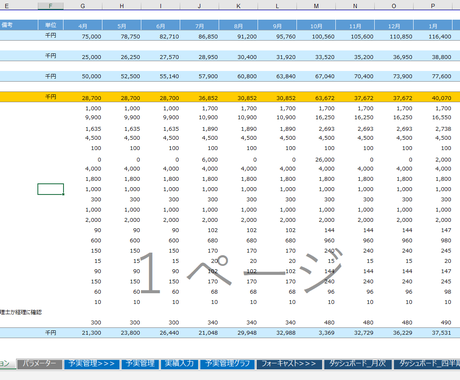Select column header K
The width and height of the screenshot is (460, 380).
pos(238,6)
